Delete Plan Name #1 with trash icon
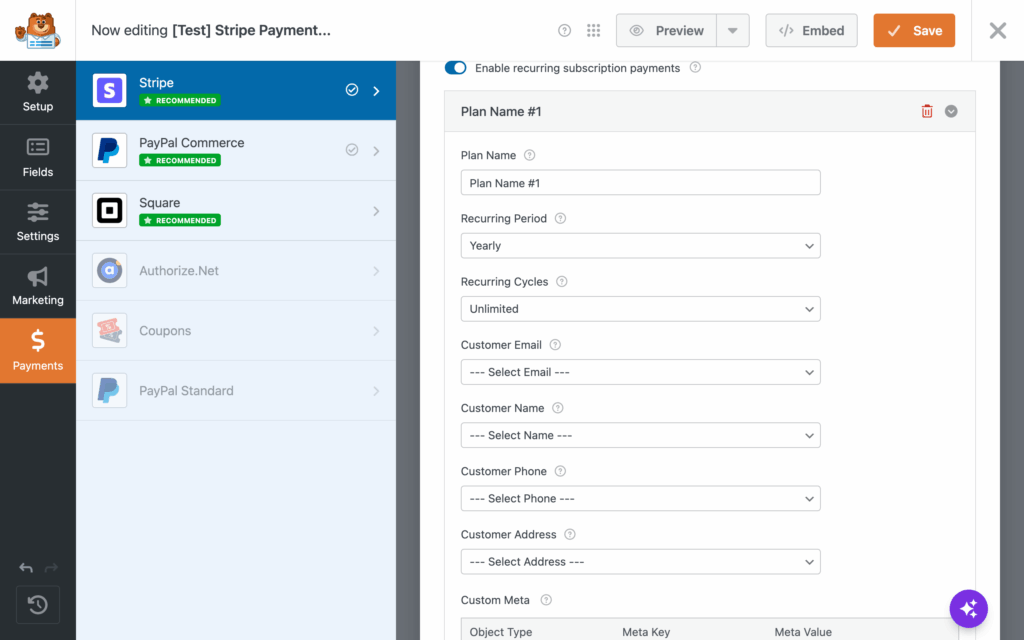1024x640 pixels. click(x=927, y=112)
